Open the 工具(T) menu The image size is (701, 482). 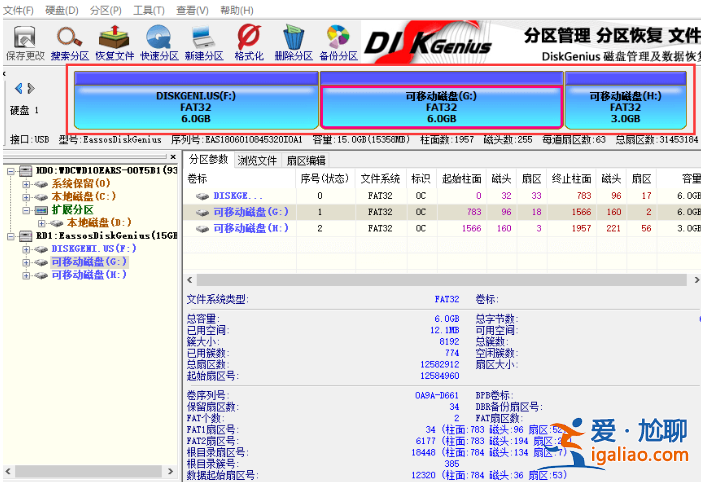pos(149,10)
